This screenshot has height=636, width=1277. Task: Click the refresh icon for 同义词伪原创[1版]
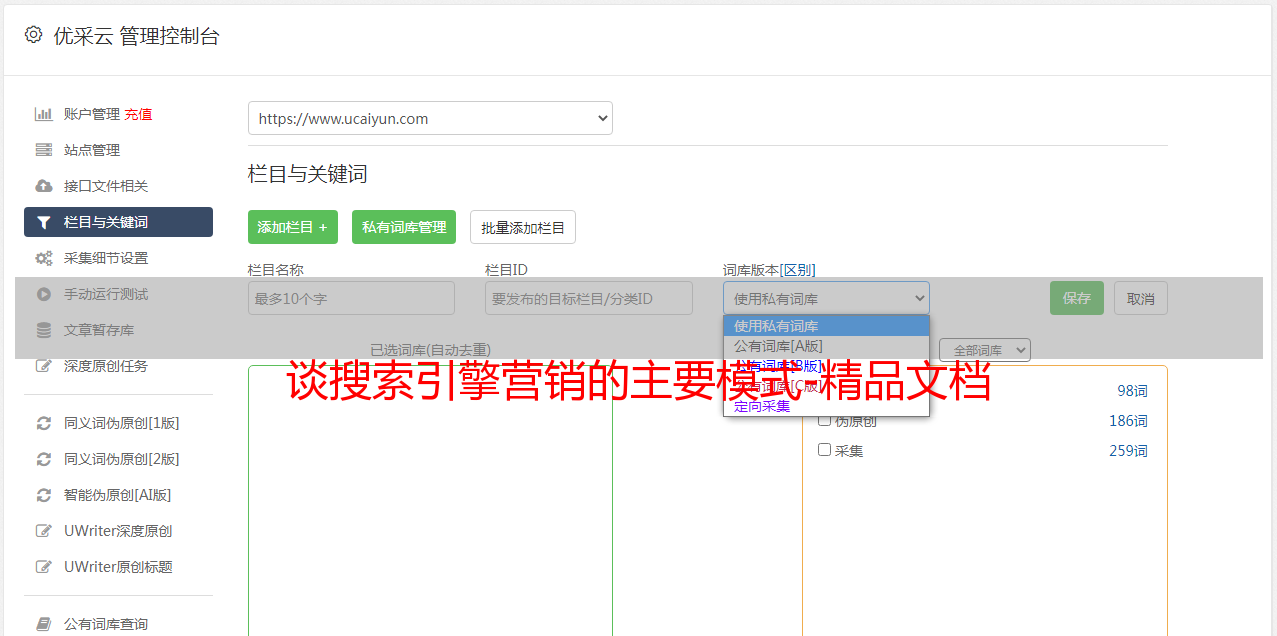click(x=43, y=423)
